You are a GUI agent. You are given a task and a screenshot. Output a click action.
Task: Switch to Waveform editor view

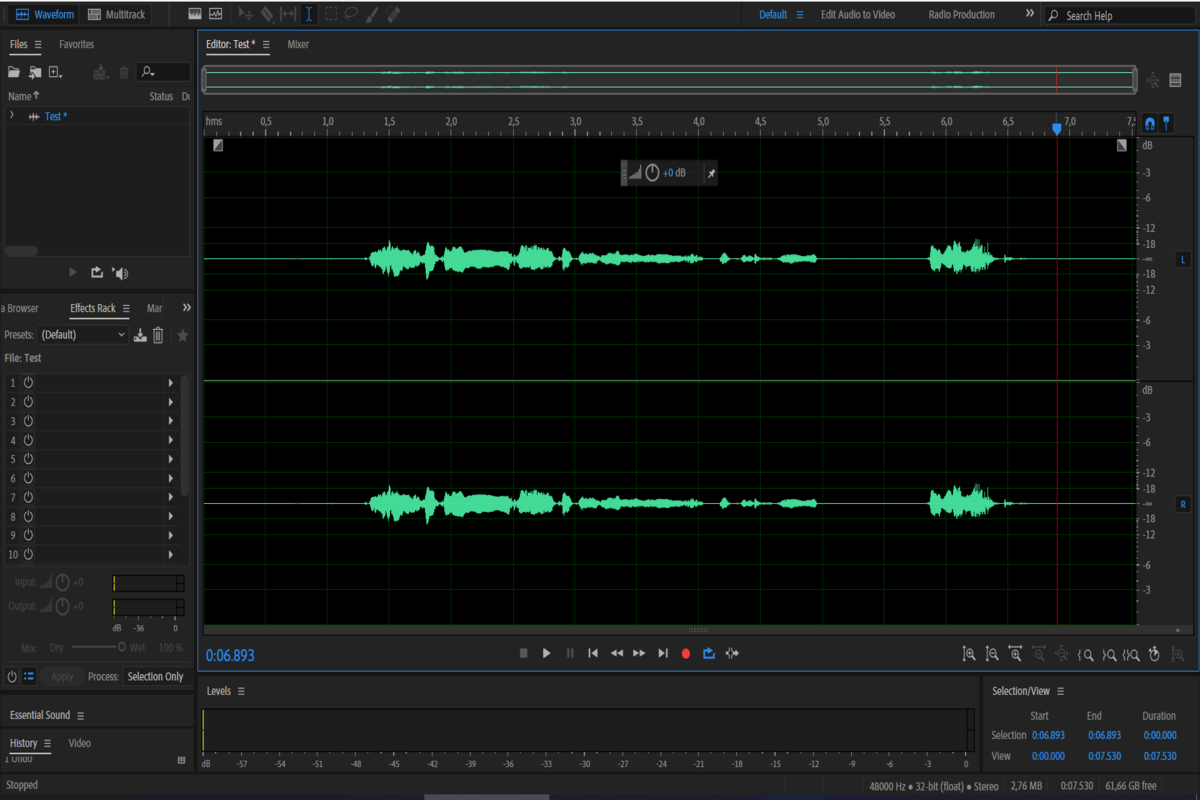(x=45, y=15)
